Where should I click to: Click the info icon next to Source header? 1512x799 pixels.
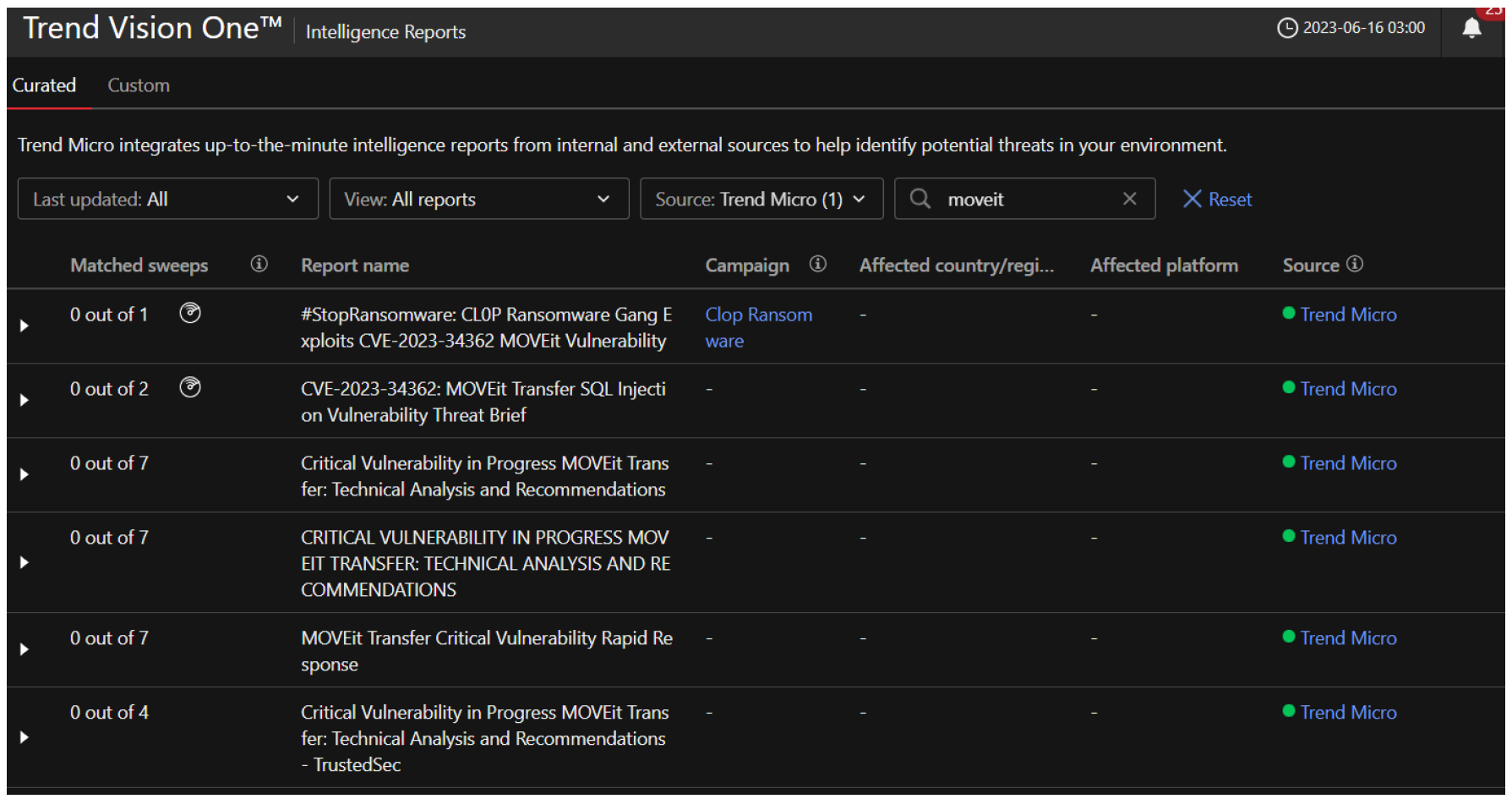click(1355, 265)
